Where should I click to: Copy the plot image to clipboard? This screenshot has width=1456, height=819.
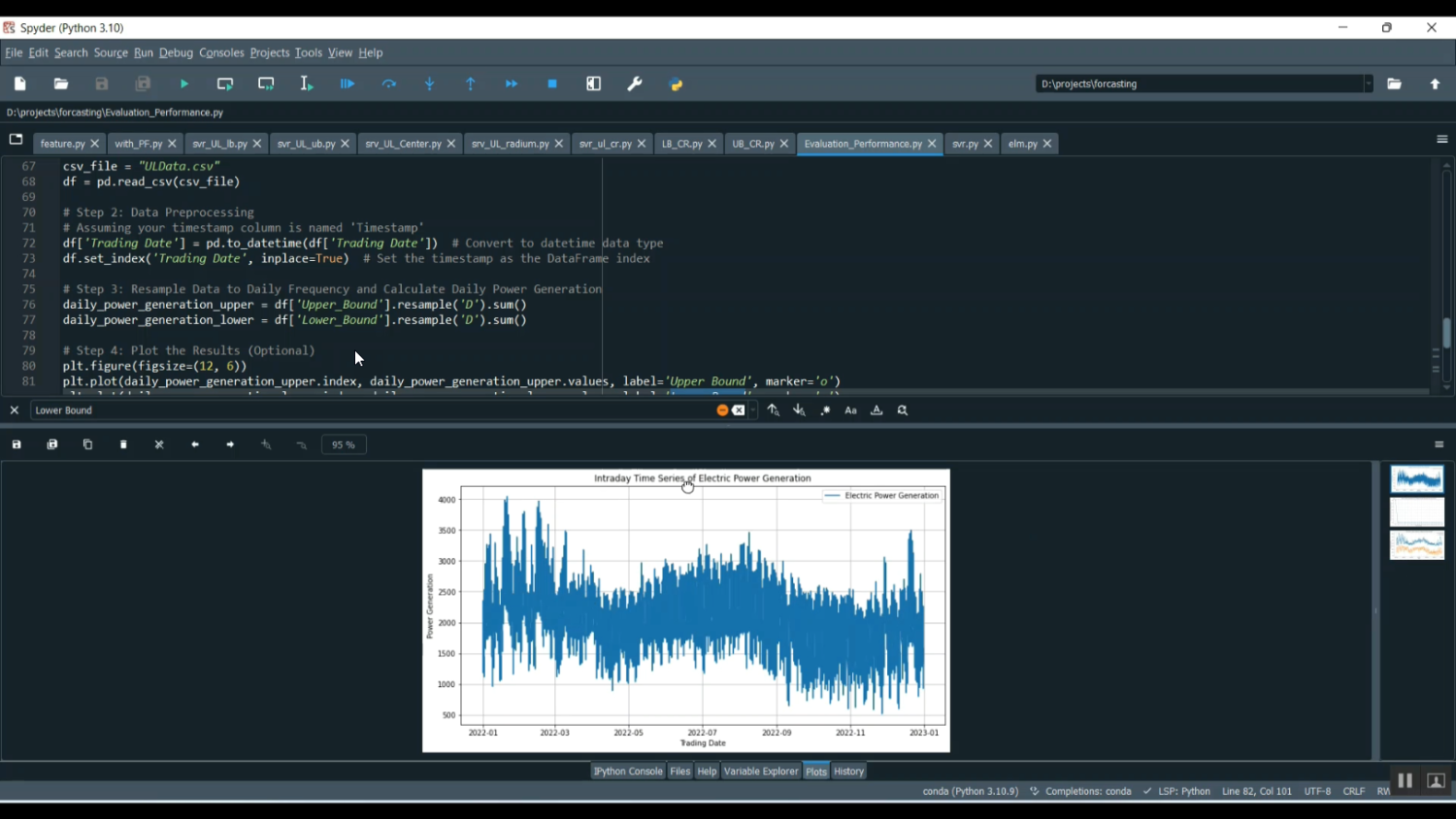[87, 444]
